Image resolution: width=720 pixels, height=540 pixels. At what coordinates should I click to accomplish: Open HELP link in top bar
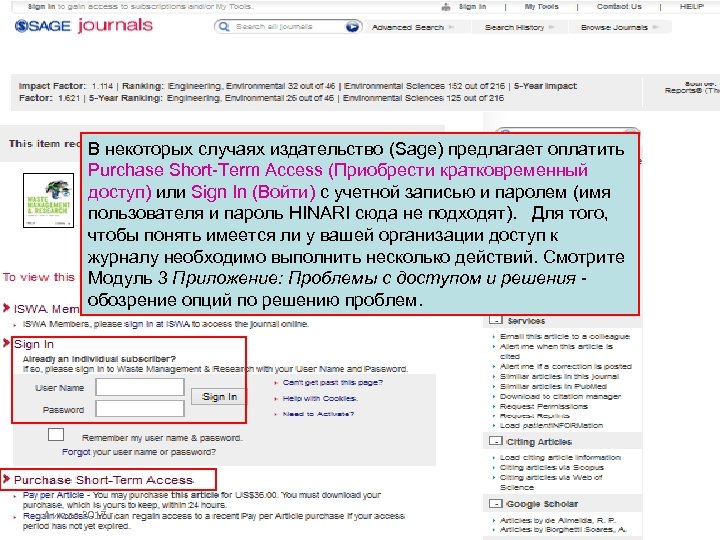tap(692, 6)
